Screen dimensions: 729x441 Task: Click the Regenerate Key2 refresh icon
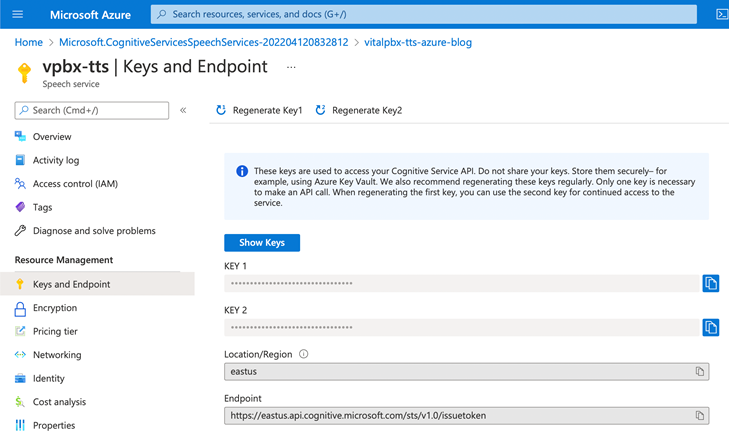[320, 110]
